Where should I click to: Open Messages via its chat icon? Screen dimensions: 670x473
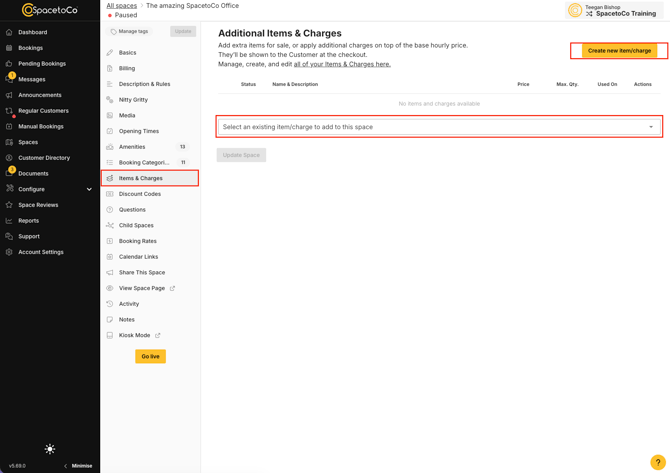(9, 79)
